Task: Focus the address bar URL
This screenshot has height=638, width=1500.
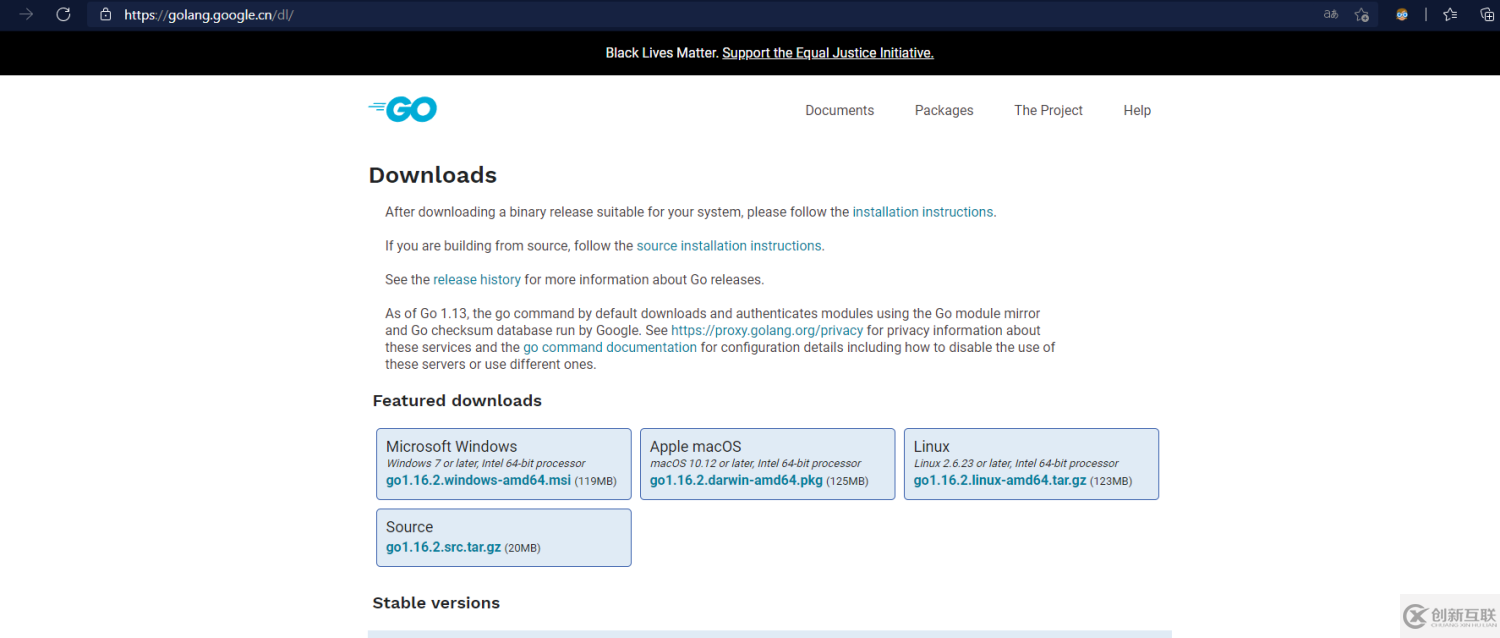Action: point(209,15)
